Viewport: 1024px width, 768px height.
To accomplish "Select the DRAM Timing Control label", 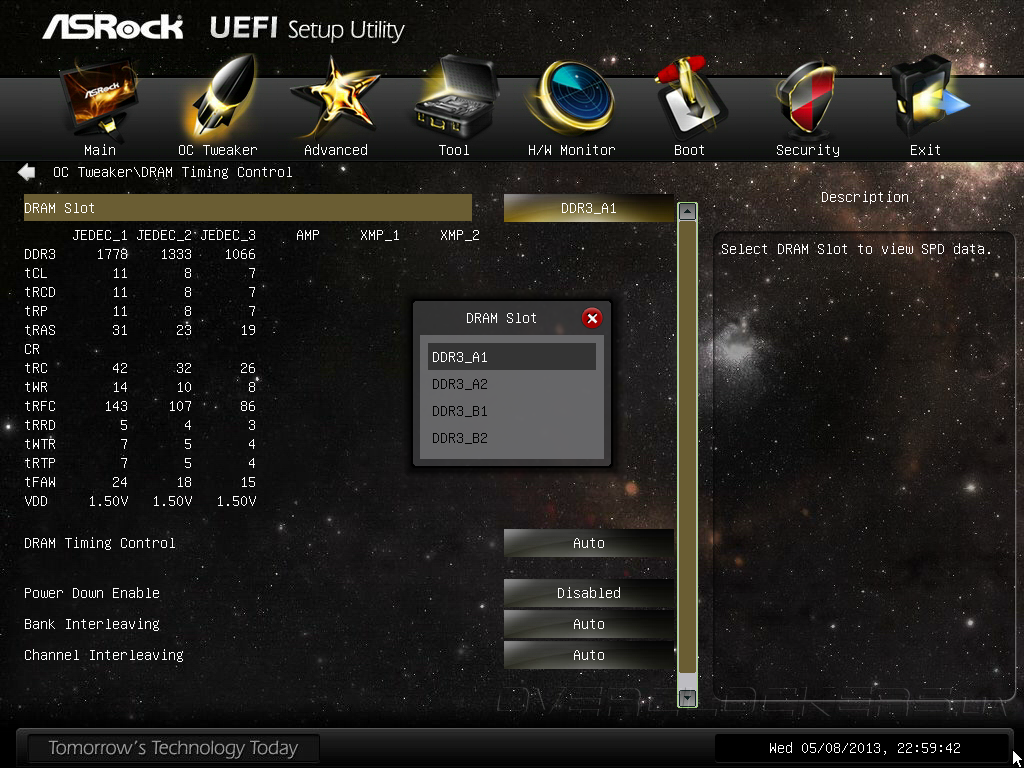I will (99, 543).
